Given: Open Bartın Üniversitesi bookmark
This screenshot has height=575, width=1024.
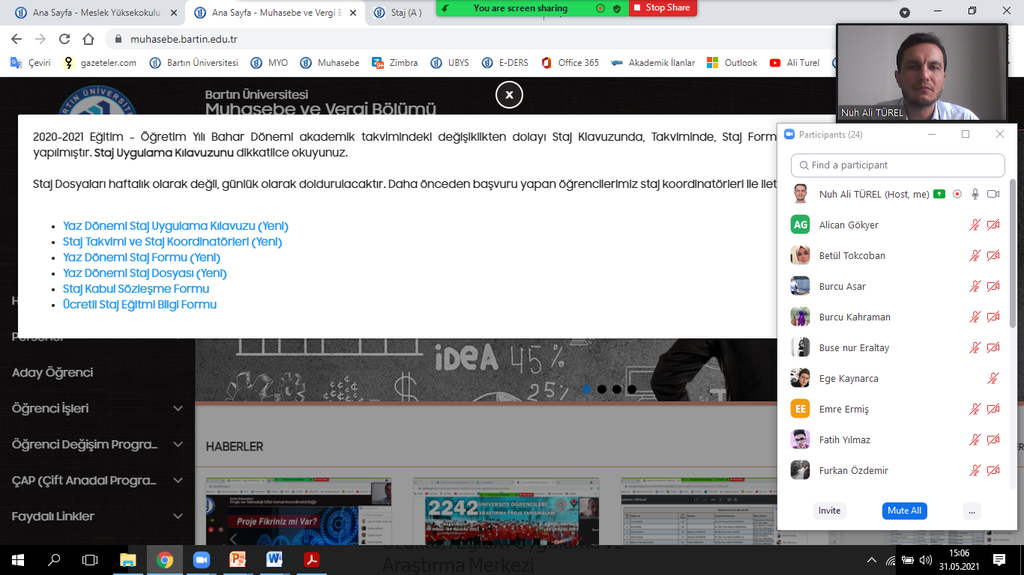Looking at the screenshot, I should (x=194, y=63).
